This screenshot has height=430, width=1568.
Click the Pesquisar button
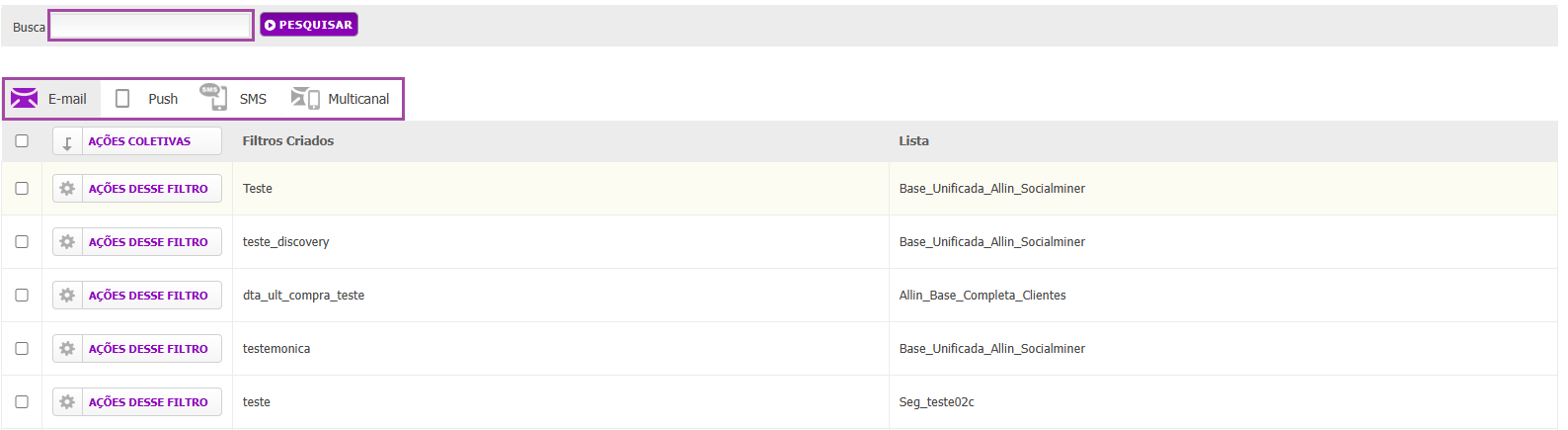tap(309, 25)
